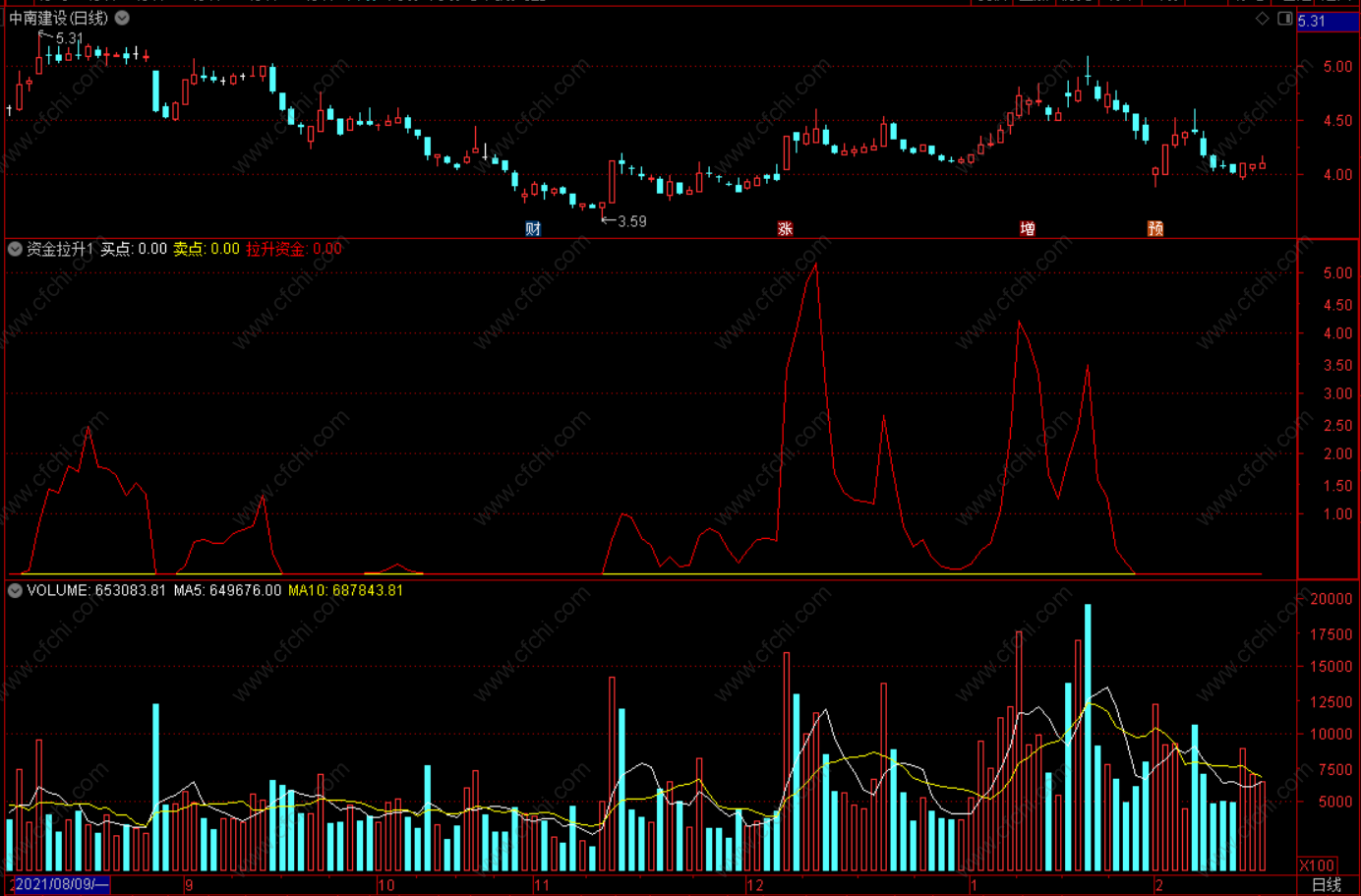Expand the VOLUME indicator menu icon

click(x=15, y=590)
